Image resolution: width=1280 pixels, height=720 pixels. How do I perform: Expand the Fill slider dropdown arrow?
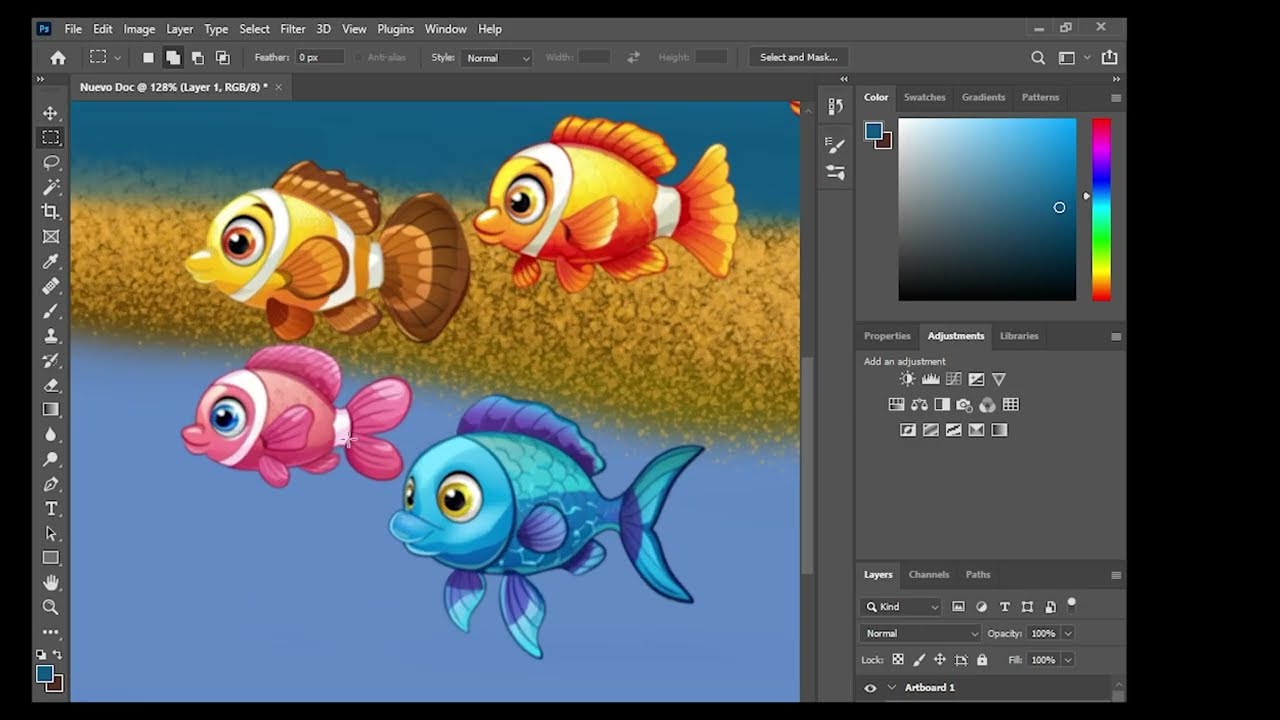[x=1068, y=660]
